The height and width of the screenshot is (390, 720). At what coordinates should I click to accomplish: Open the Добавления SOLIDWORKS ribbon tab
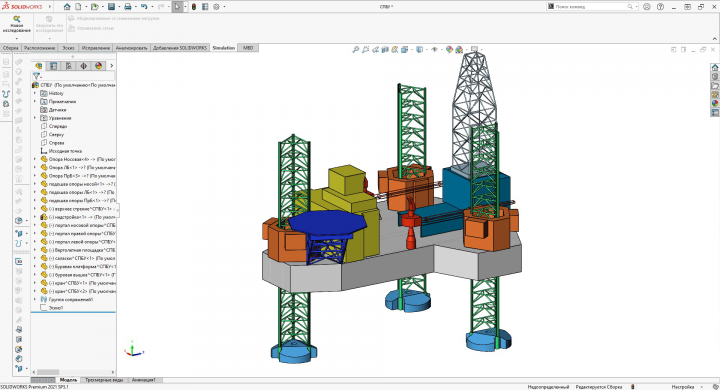tap(180, 48)
